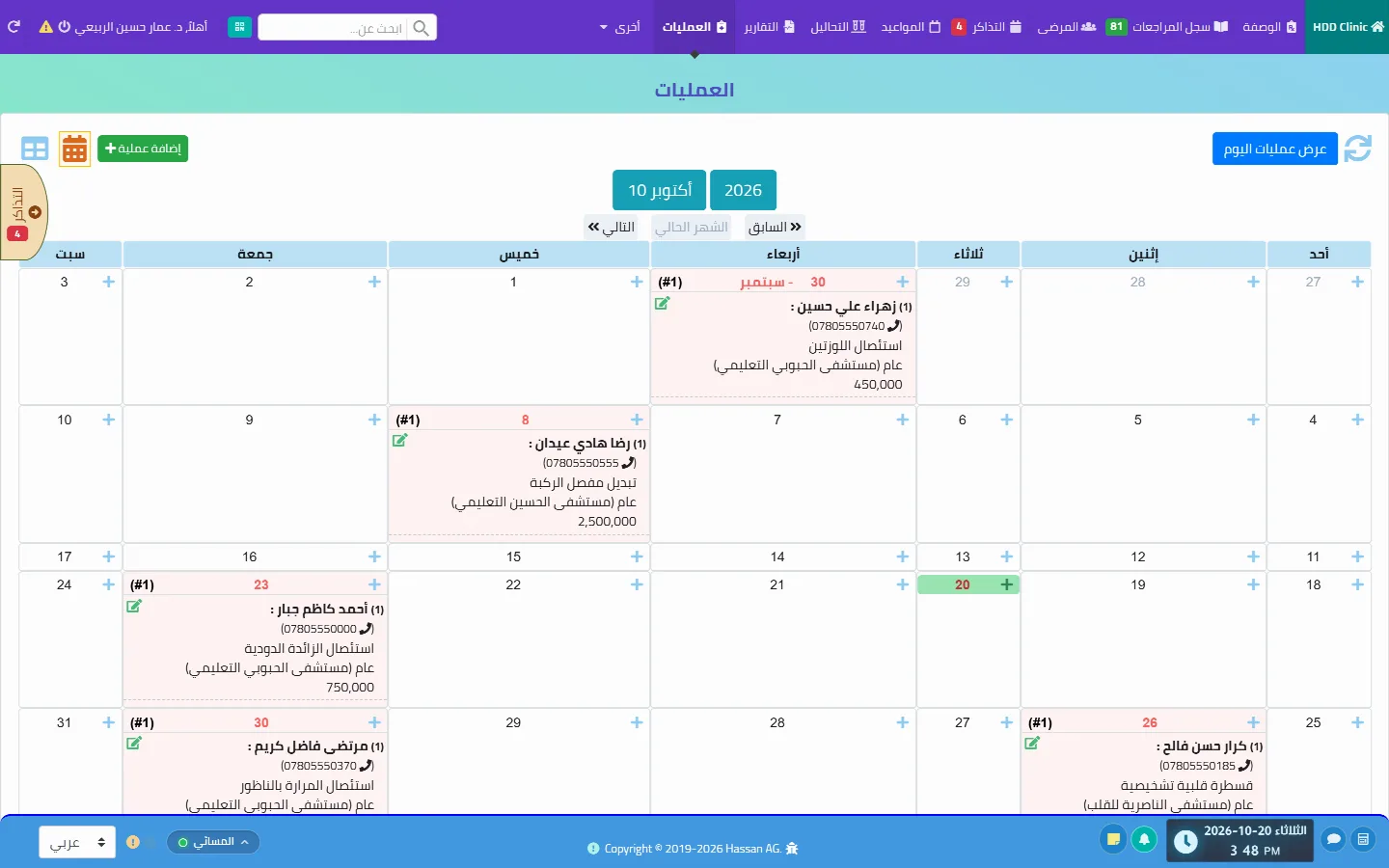This screenshot has width=1389, height=868.
Task: Click the إضافة عملية button
Action: pos(143,149)
